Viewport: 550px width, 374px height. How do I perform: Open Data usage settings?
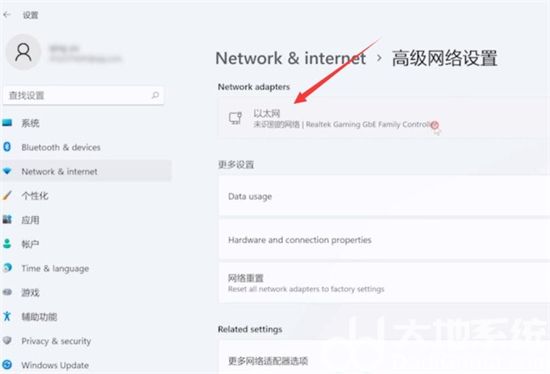point(384,196)
